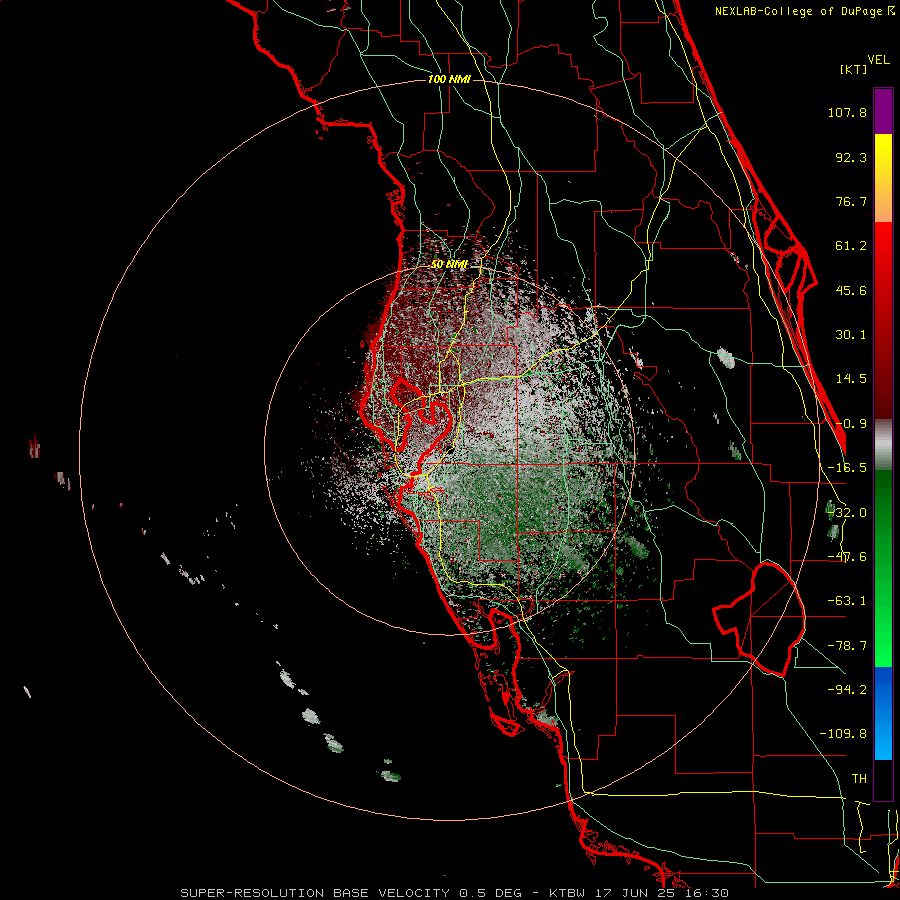This screenshot has height=900, width=900.
Task: Click the Super-Resolution Base Velocity caption
Action: click(455, 893)
